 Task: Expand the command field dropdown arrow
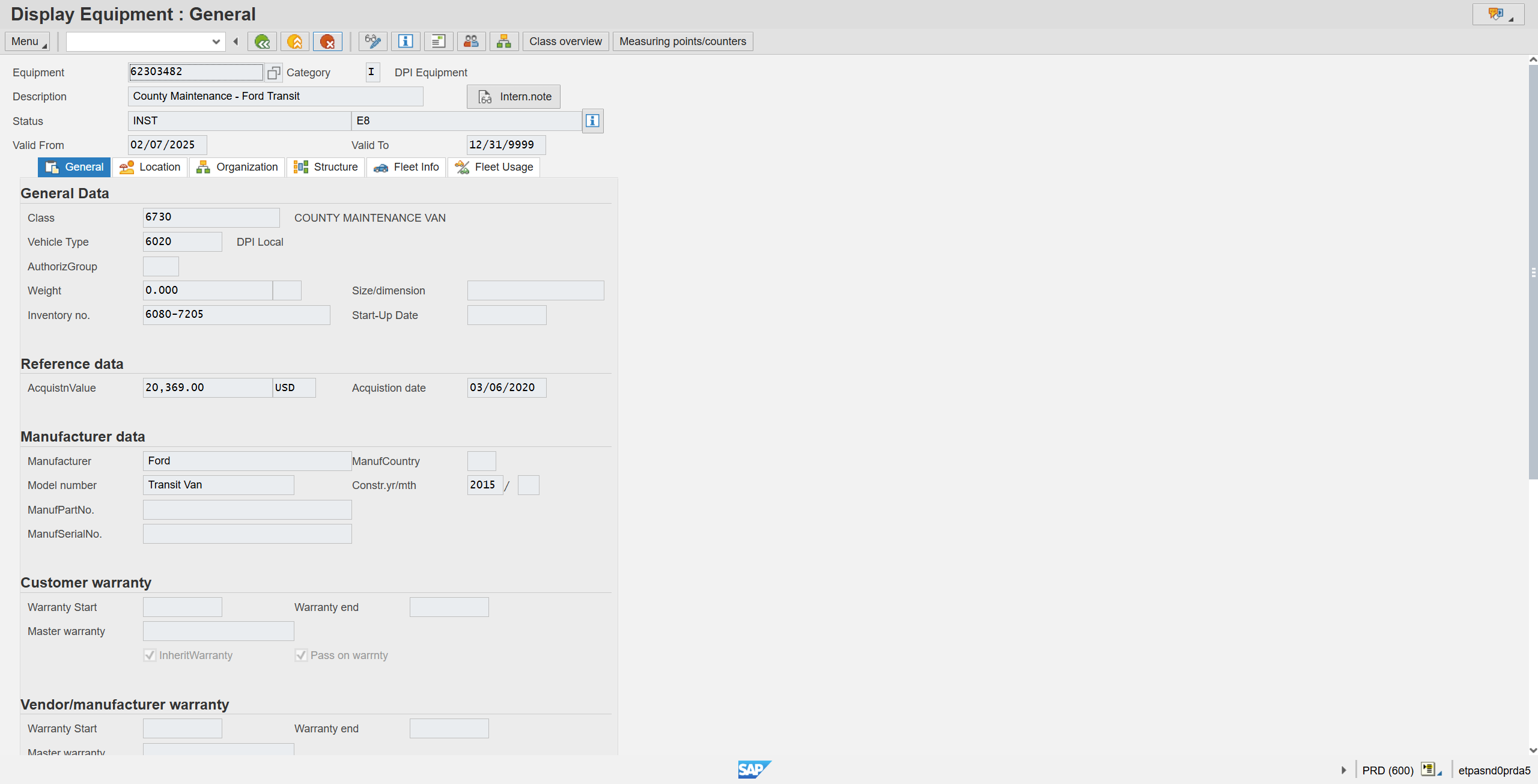coord(216,41)
